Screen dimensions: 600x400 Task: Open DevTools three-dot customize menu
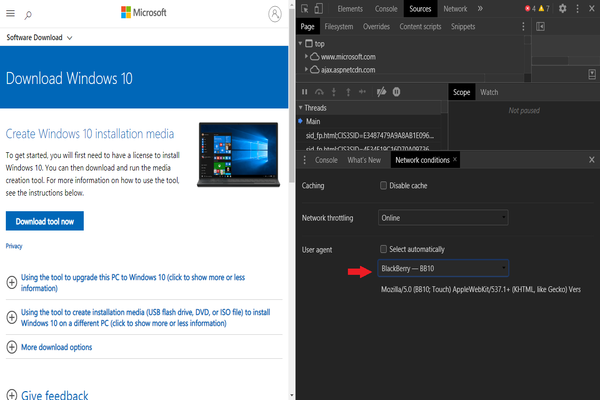coord(577,8)
